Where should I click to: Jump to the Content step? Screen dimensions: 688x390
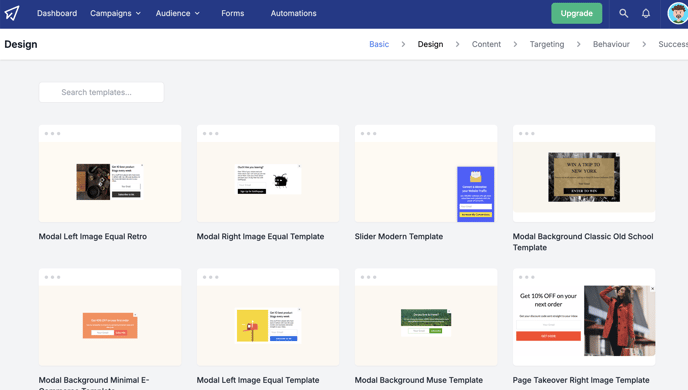pyautogui.click(x=486, y=44)
